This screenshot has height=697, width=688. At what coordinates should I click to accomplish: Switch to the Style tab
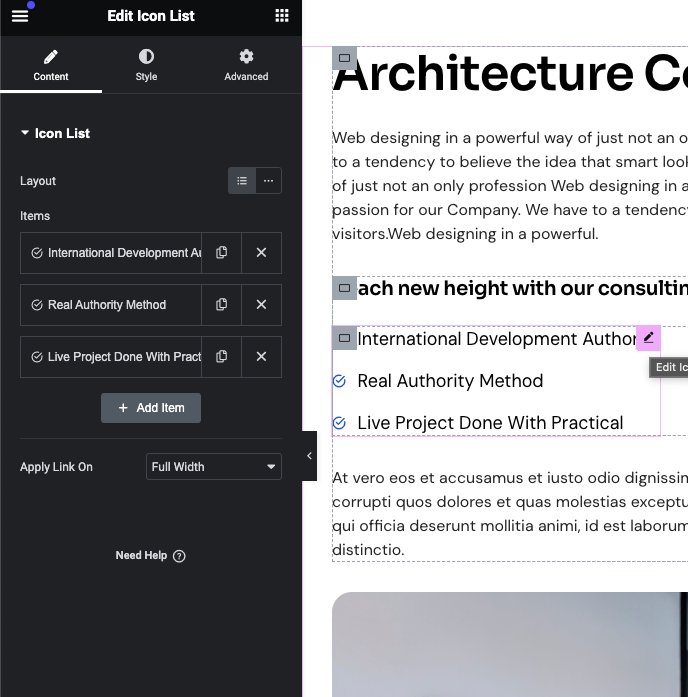click(146, 66)
